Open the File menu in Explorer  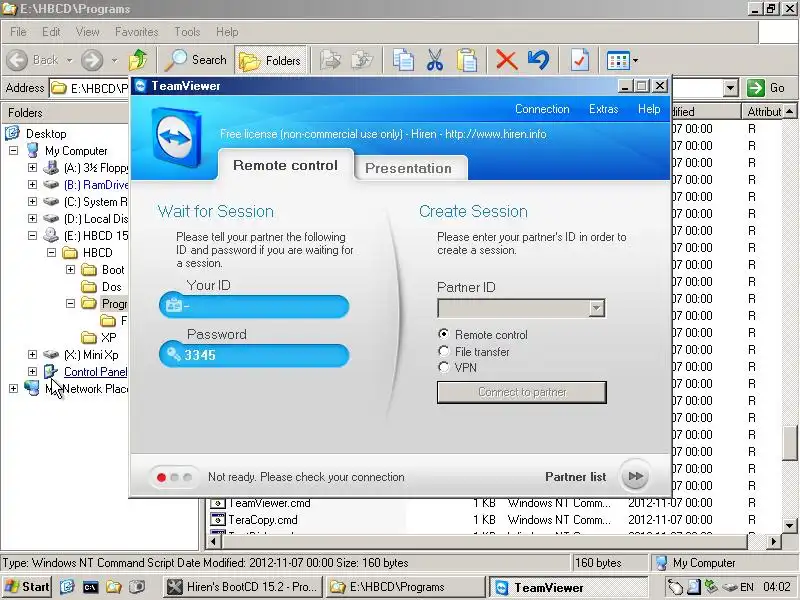point(18,32)
